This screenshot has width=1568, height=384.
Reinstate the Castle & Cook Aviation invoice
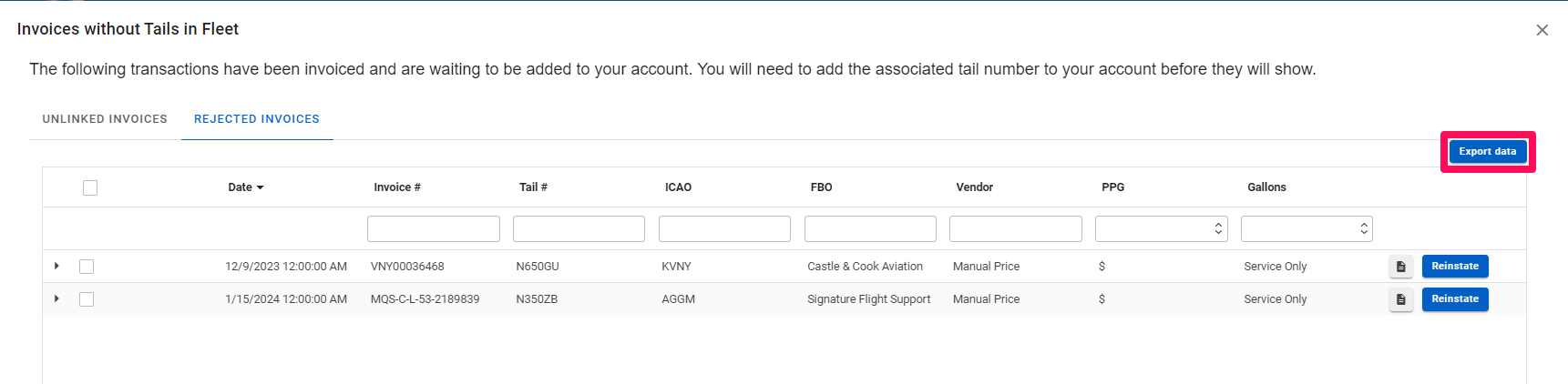(1454, 267)
